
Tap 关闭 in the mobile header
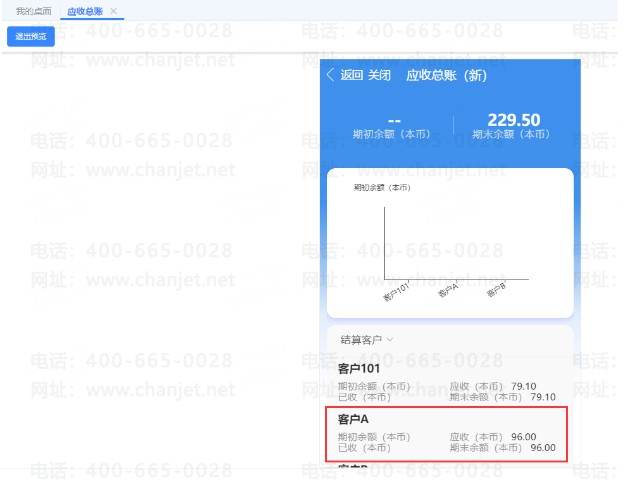tap(379, 75)
